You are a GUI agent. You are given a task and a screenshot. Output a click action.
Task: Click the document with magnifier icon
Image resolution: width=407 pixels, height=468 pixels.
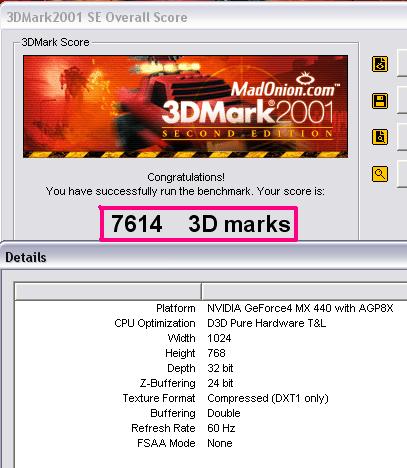(x=380, y=137)
